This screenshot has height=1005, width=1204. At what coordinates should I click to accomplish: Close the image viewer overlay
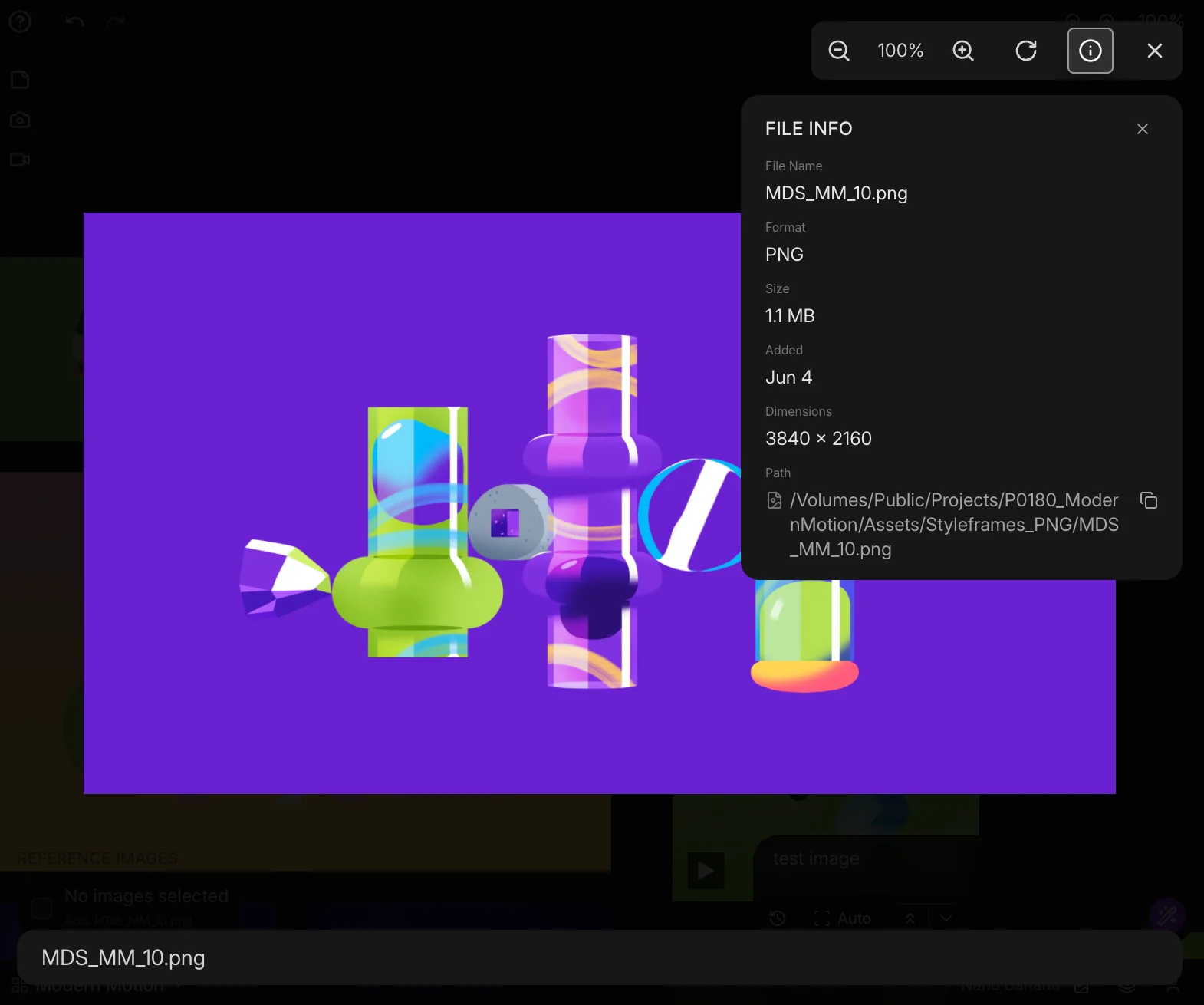pyautogui.click(x=1154, y=51)
